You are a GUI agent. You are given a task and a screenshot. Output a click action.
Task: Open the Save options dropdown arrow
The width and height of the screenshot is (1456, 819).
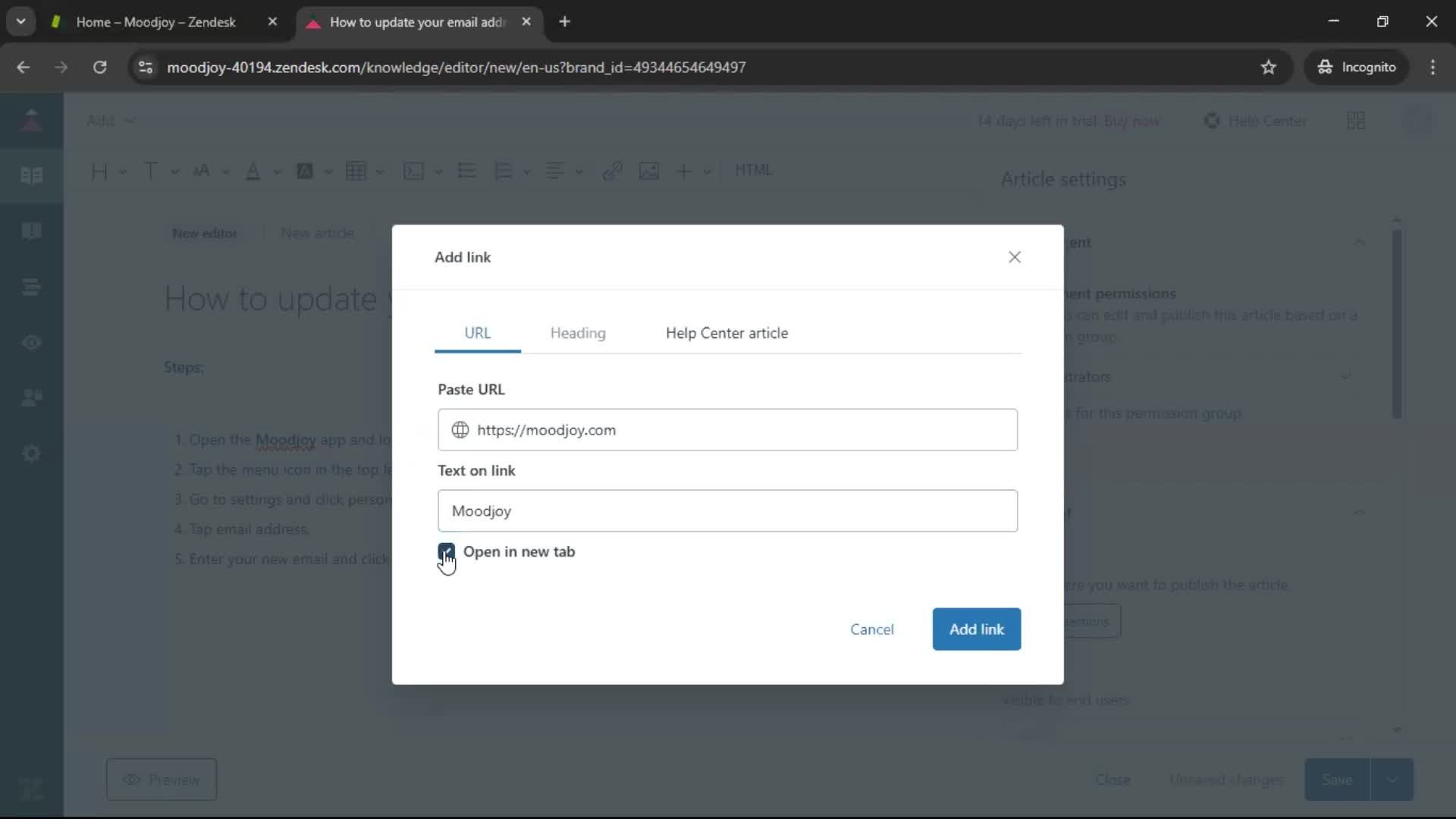(1392, 780)
